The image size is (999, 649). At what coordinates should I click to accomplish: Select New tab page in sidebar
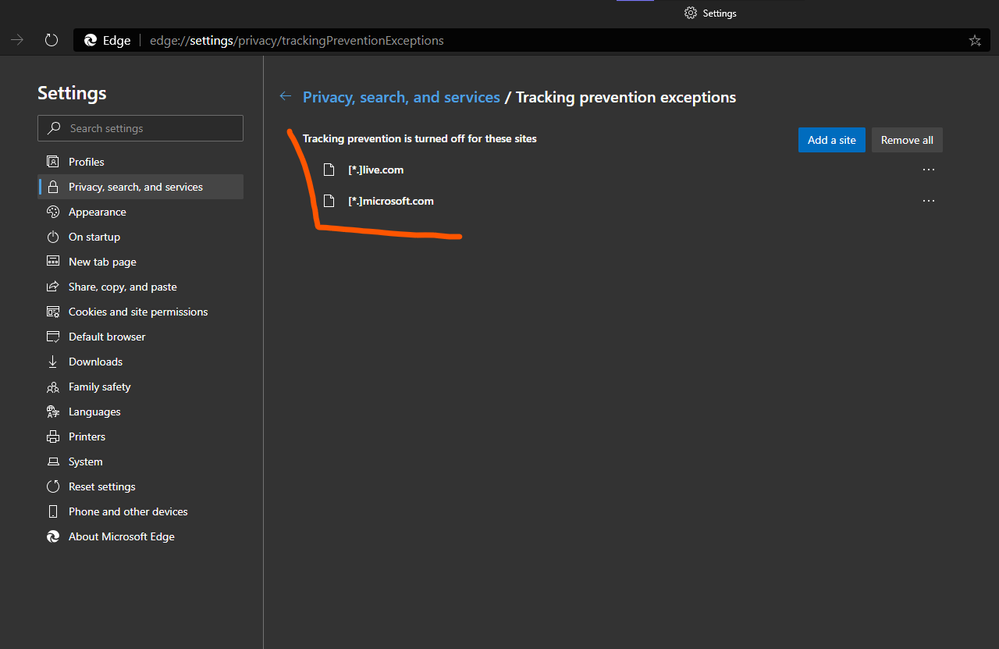click(140, 262)
